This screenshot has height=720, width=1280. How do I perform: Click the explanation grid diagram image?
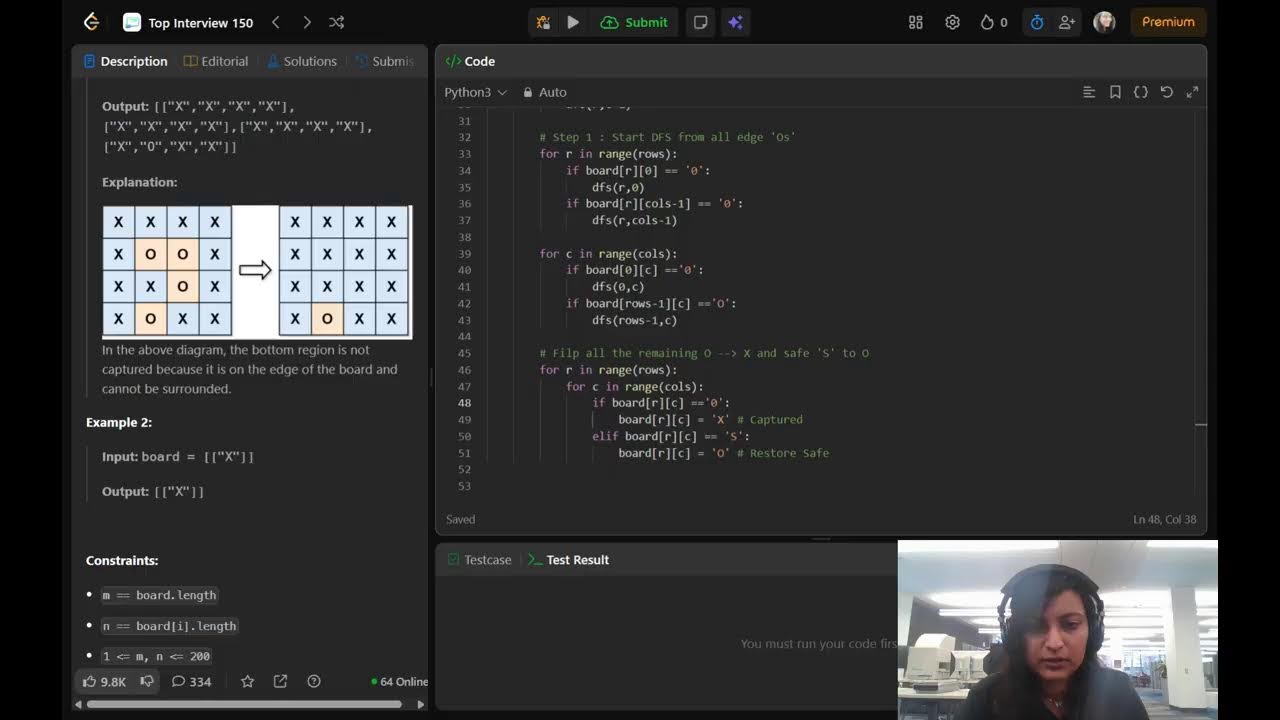[257, 271]
